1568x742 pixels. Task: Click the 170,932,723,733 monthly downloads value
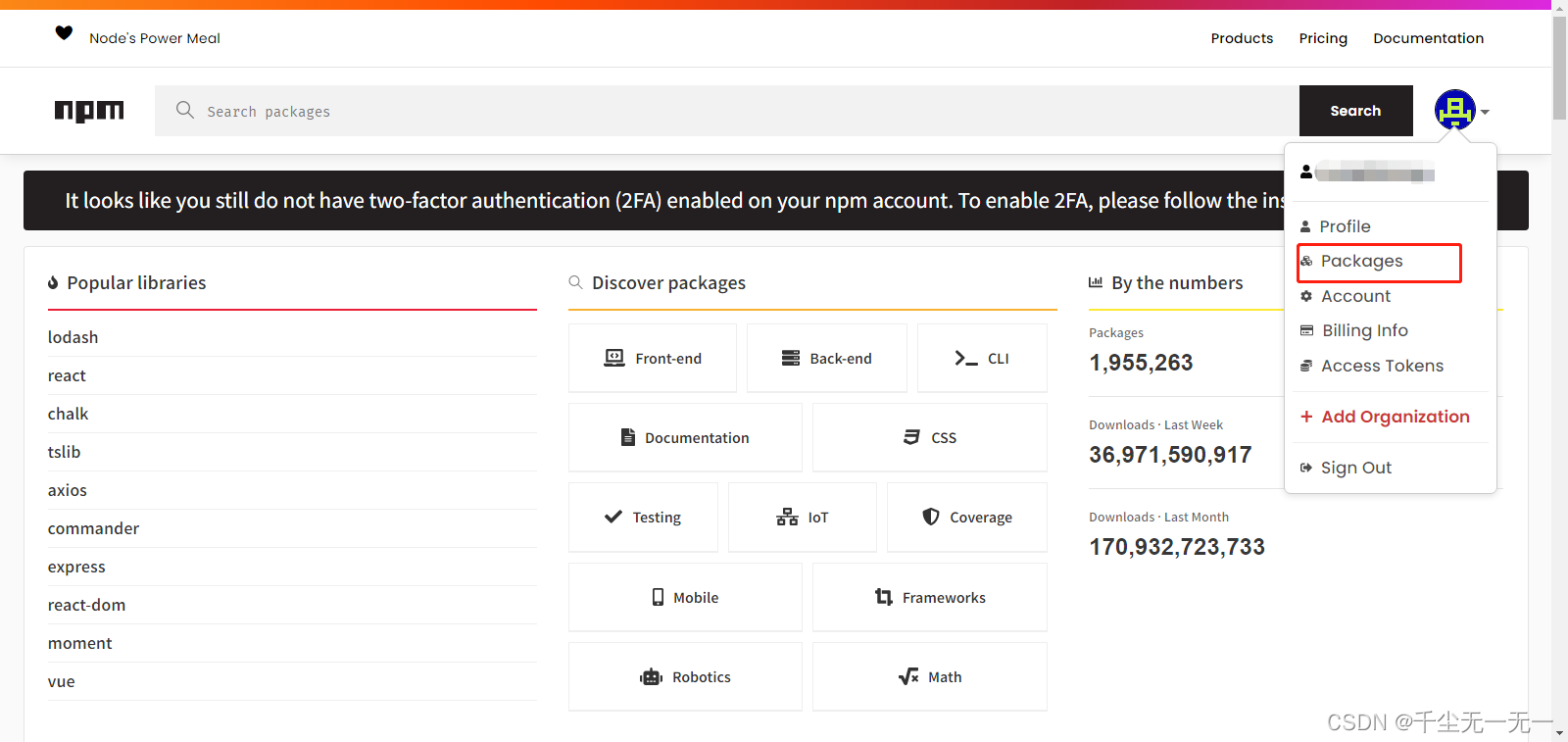coord(1177,547)
